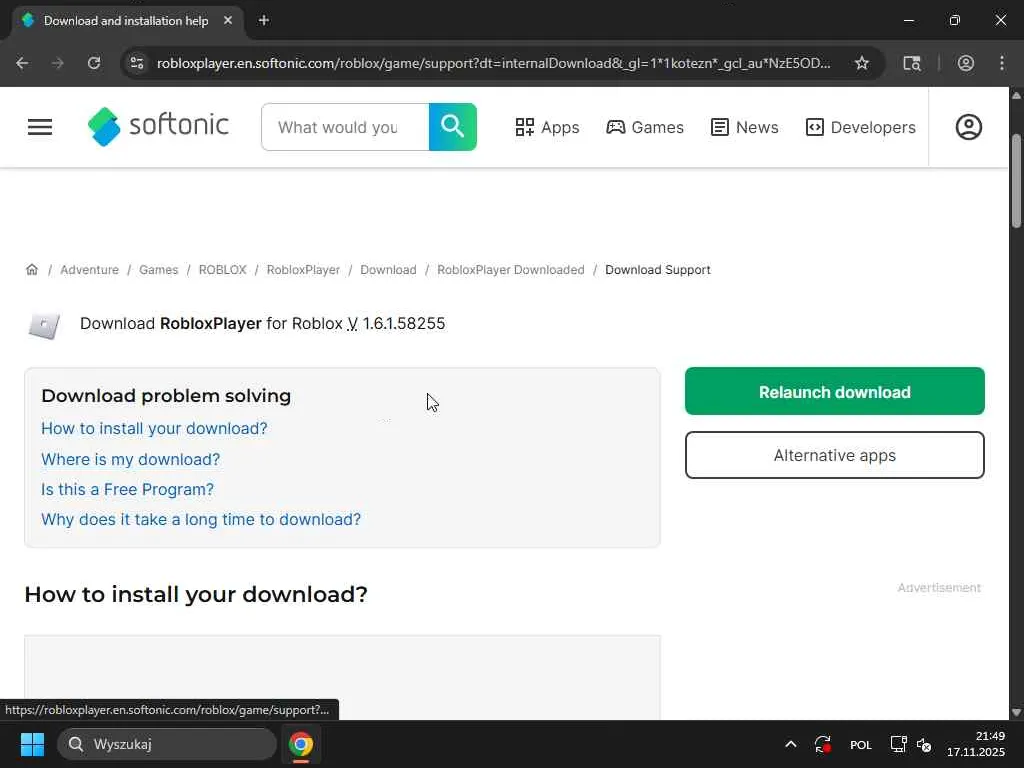The width and height of the screenshot is (1024, 768).
Task: Reload the current page
Action: [x=94, y=63]
